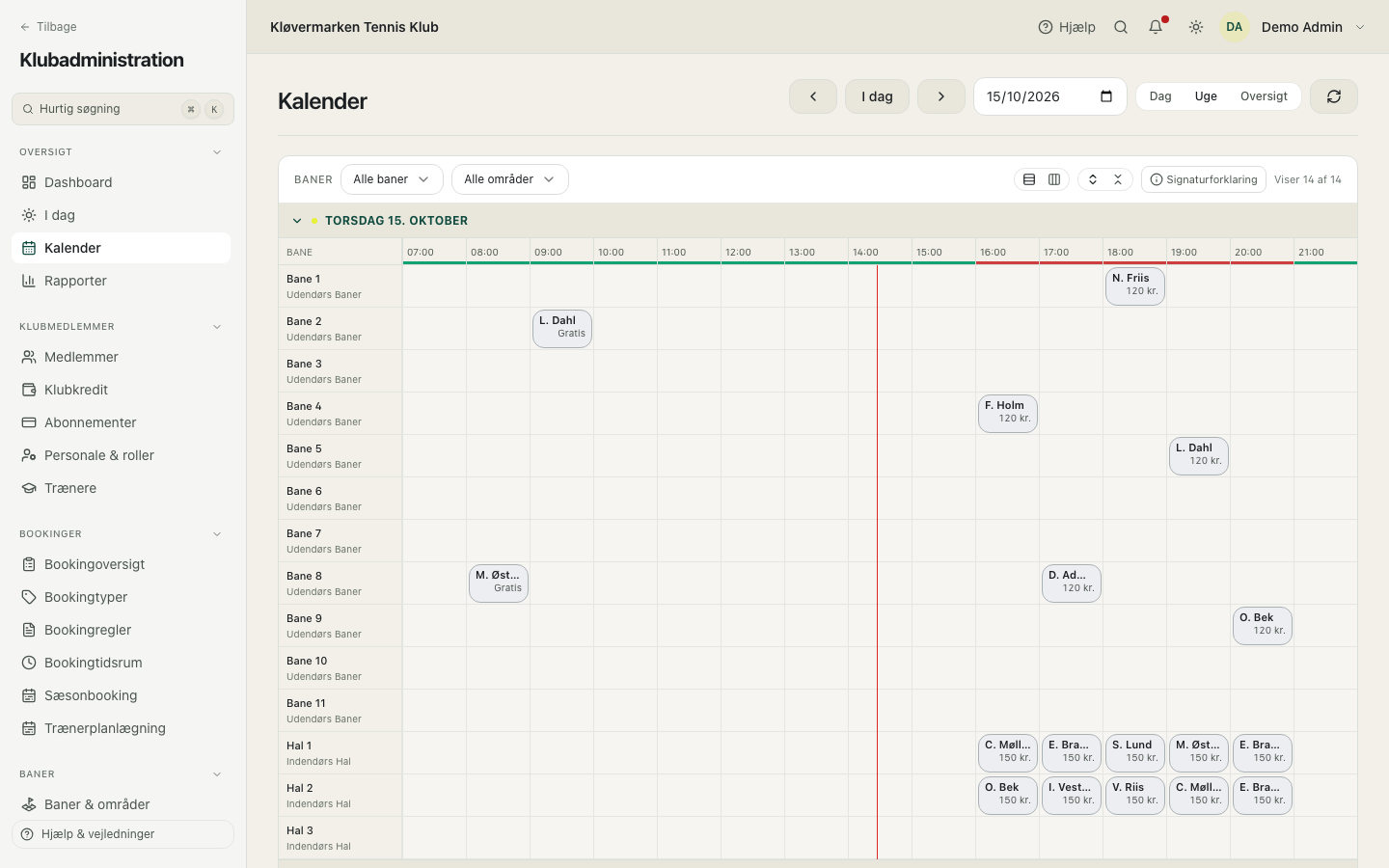Focus the Hurtig søgning field
Image resolution: width=1389 pixels, height=868 pixels.
[x=123, y=109]
